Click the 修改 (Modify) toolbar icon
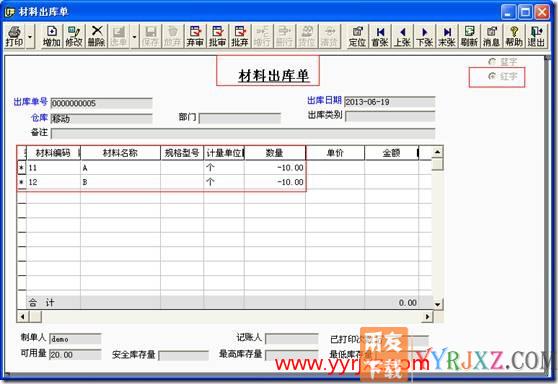 point(74,36)
